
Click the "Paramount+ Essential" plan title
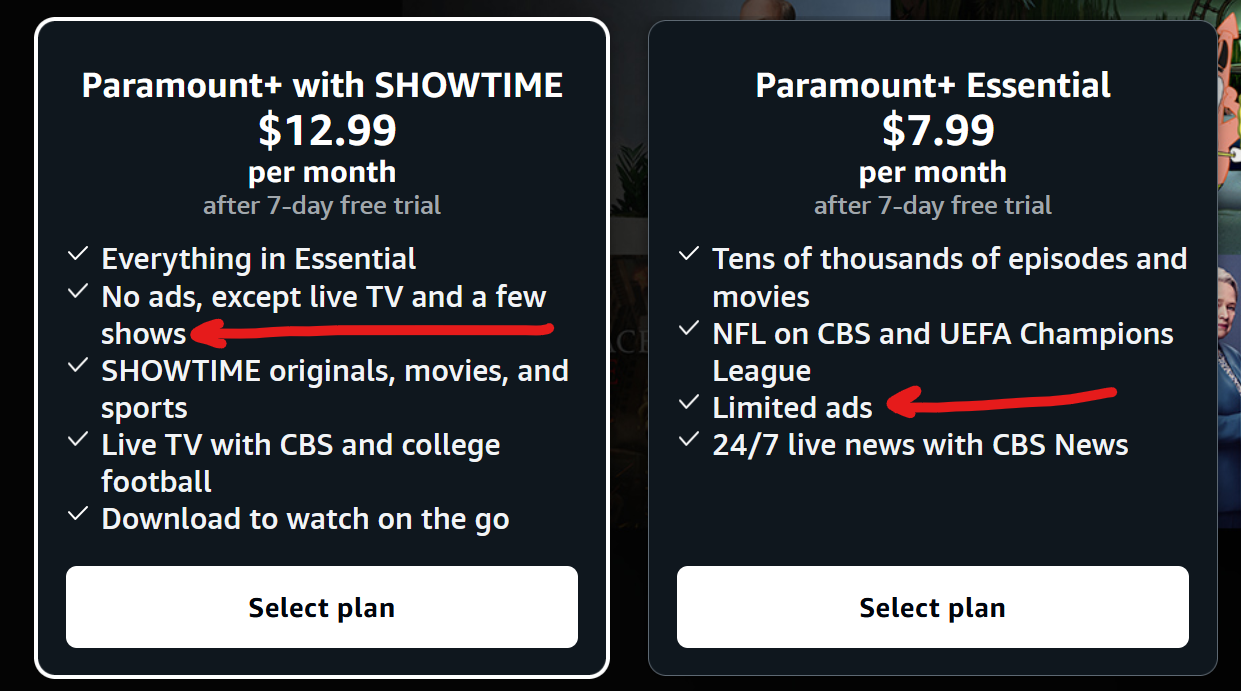click(932, 86)
